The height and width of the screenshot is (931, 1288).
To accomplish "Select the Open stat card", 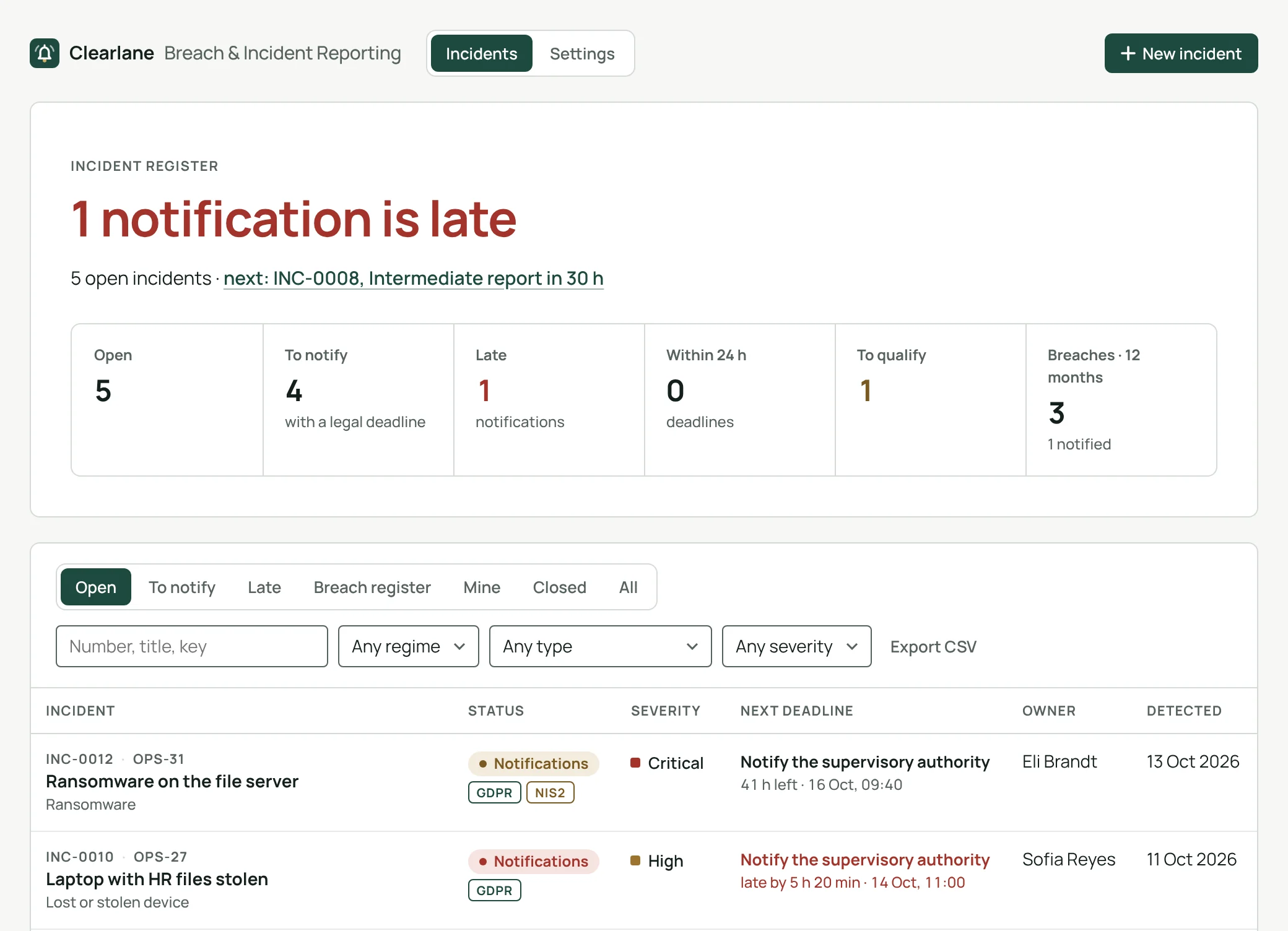I will (x=167, y=400).
